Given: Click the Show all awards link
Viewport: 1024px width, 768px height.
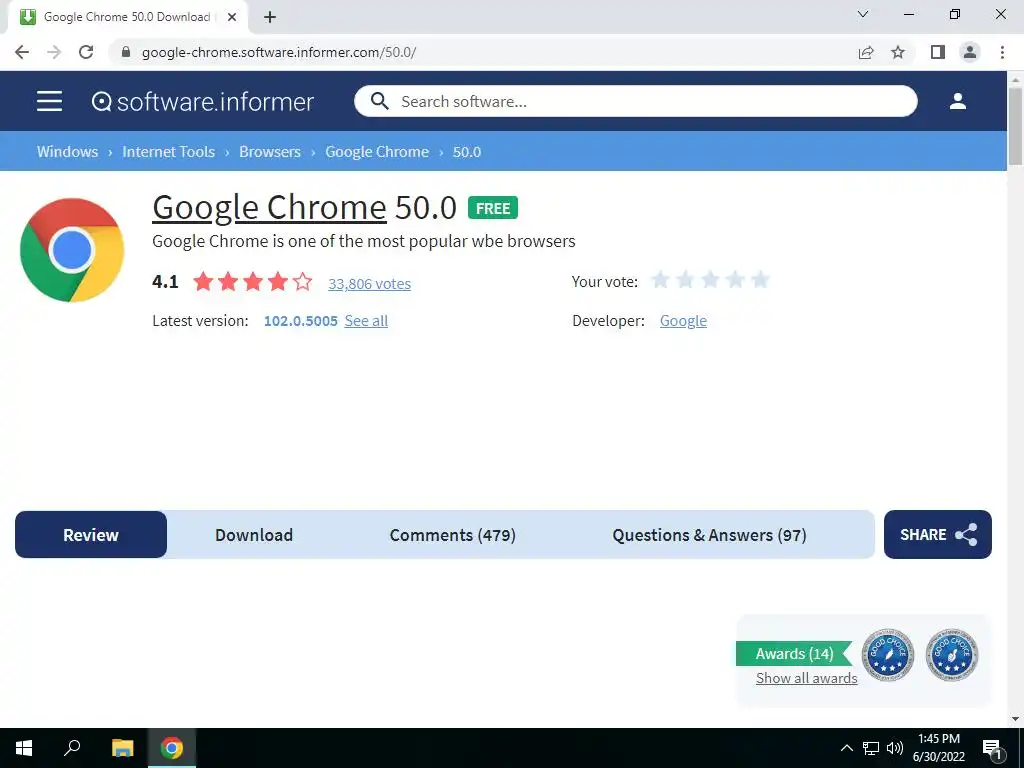Looking at the screenshot, I should pos(807,678).
